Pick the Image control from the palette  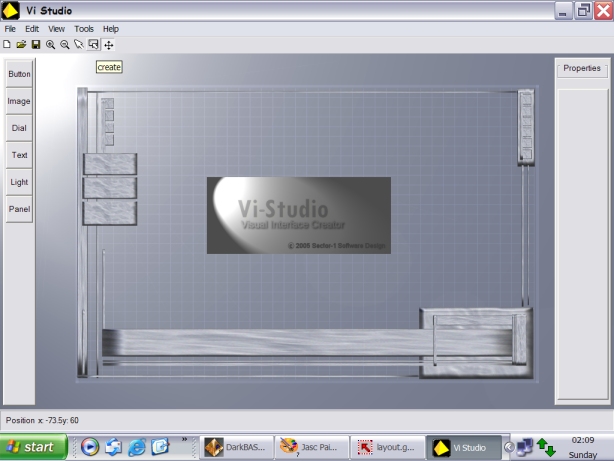[19, 101]
